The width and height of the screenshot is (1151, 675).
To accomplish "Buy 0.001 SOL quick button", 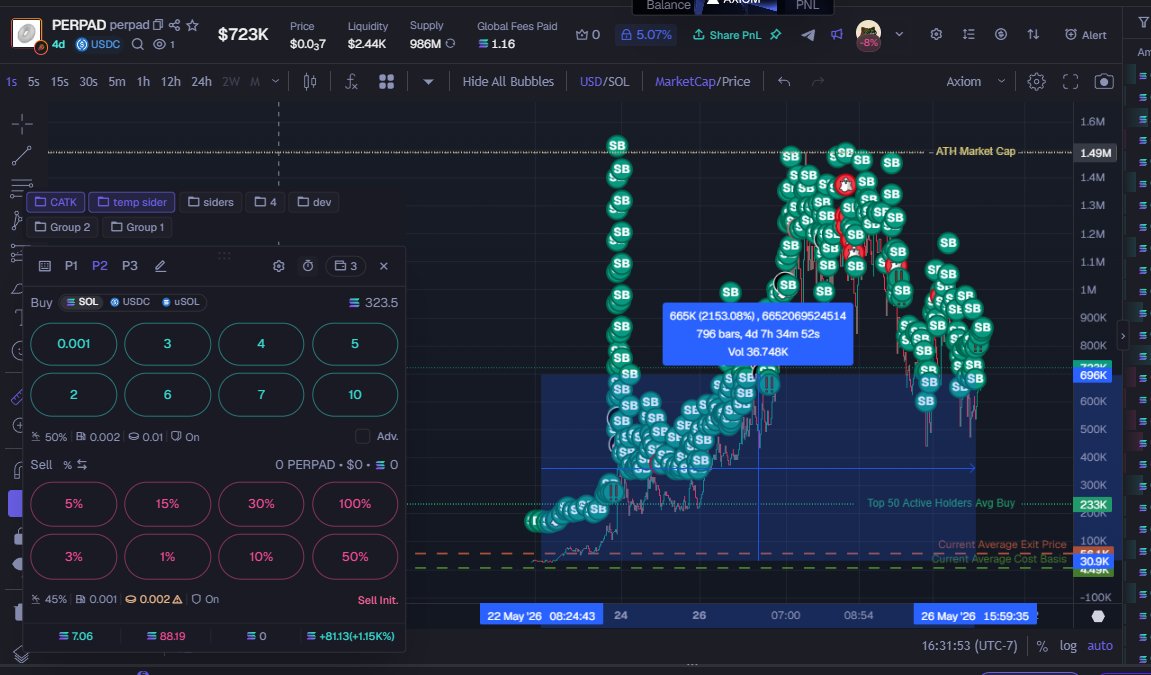I will point(73,343).
